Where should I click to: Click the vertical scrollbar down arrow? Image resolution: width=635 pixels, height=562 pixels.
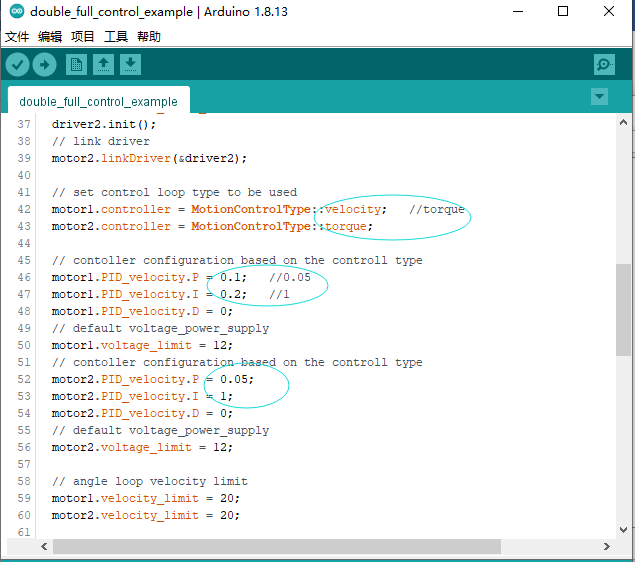coord(623,530)
